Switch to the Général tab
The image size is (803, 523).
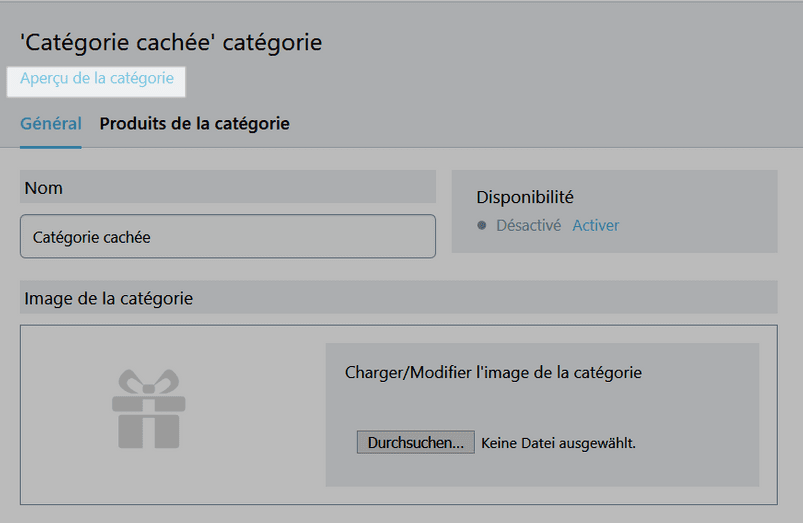(51, 123)
